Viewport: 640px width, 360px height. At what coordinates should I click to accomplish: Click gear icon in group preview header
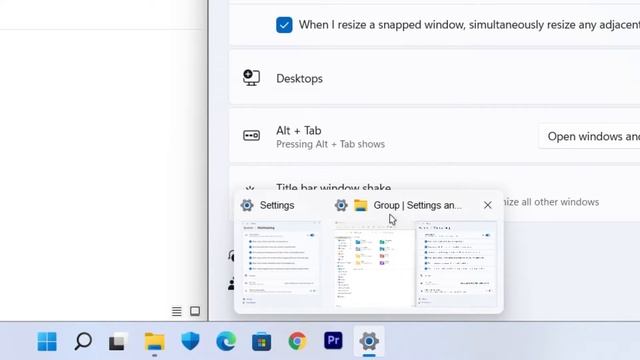pos(341,205)
